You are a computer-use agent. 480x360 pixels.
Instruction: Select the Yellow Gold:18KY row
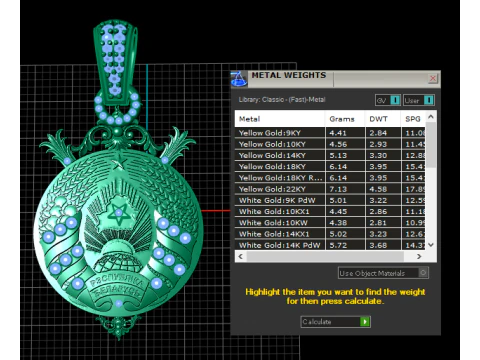(x=330, y=166)
